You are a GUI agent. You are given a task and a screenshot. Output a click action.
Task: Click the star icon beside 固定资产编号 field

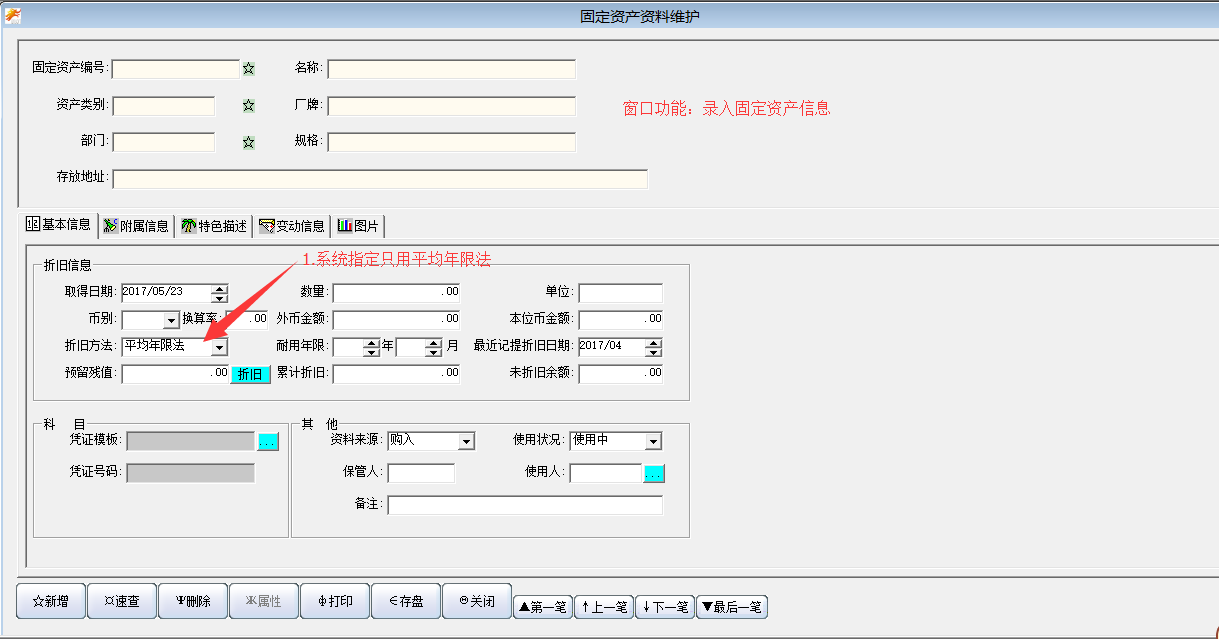tap(249, 69)
